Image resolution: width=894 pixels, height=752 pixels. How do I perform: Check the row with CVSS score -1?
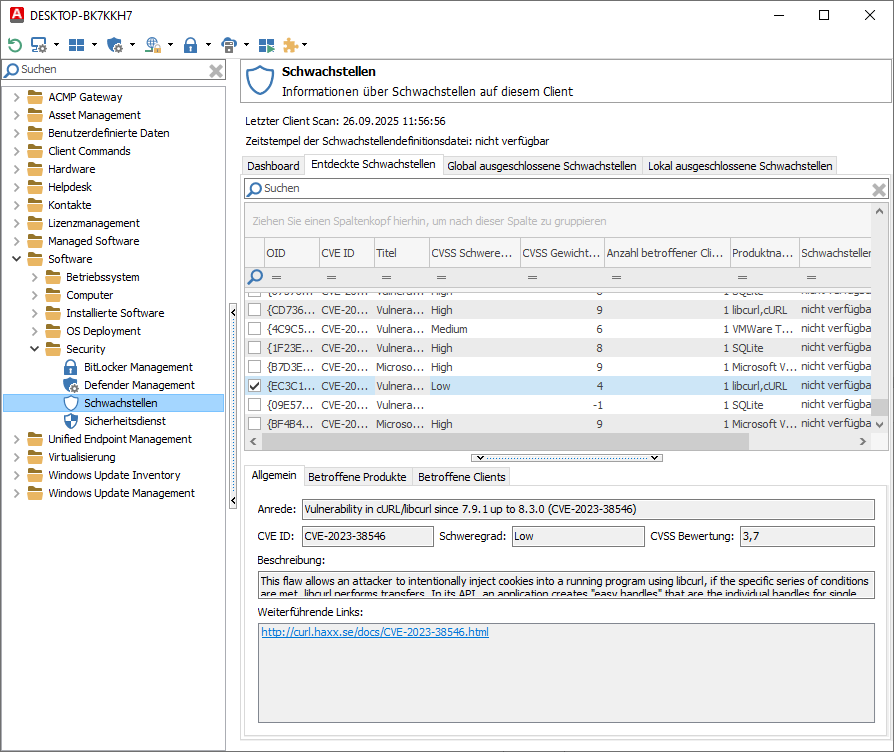[x=253, y=404]
